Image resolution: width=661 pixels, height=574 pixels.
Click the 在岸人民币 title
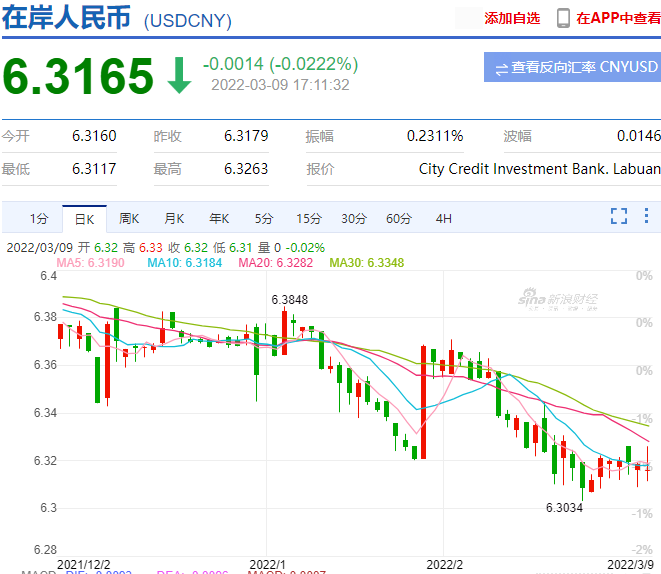point(66,18)
